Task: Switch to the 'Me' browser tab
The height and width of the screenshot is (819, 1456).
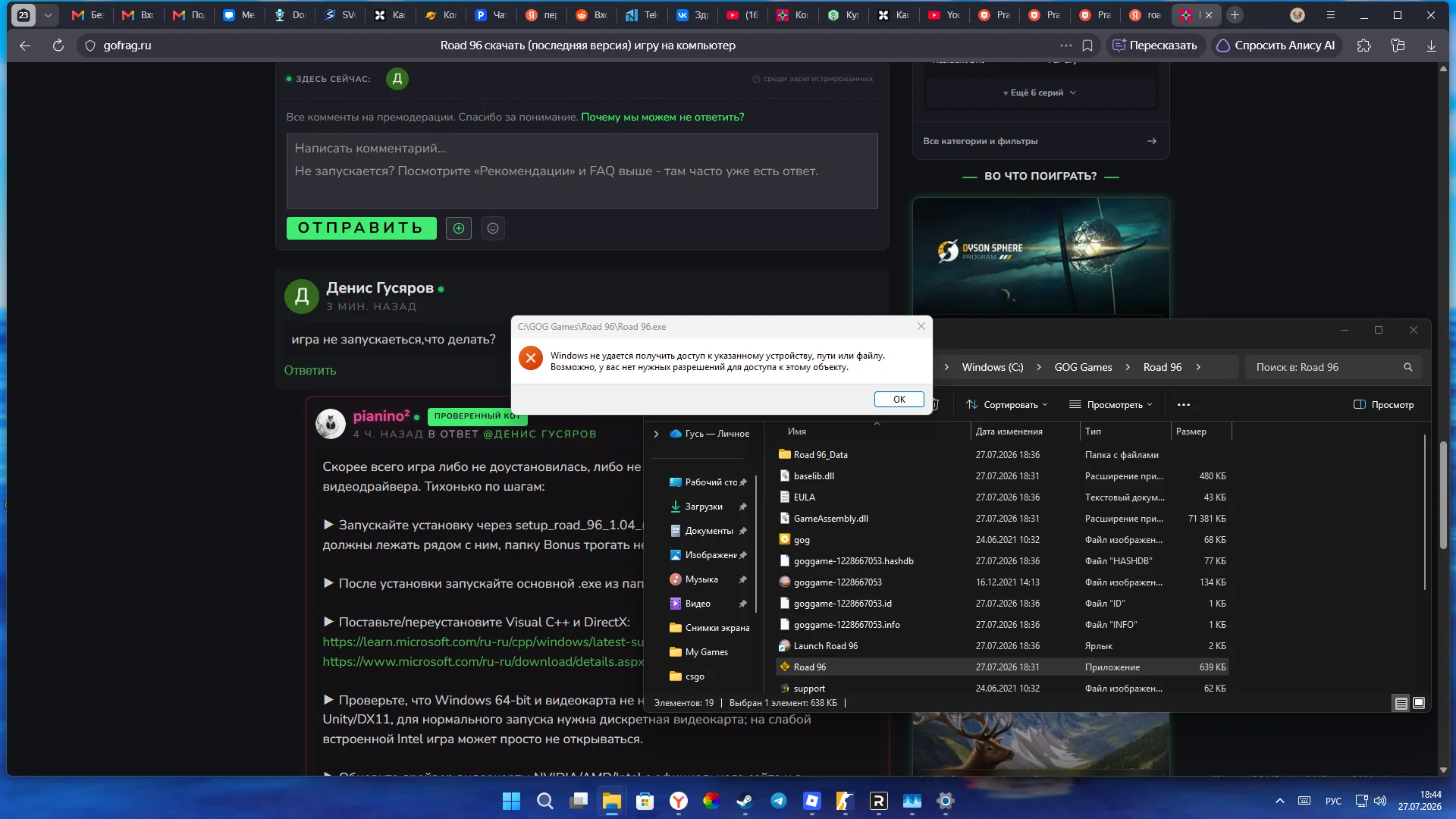Action: 239,15
